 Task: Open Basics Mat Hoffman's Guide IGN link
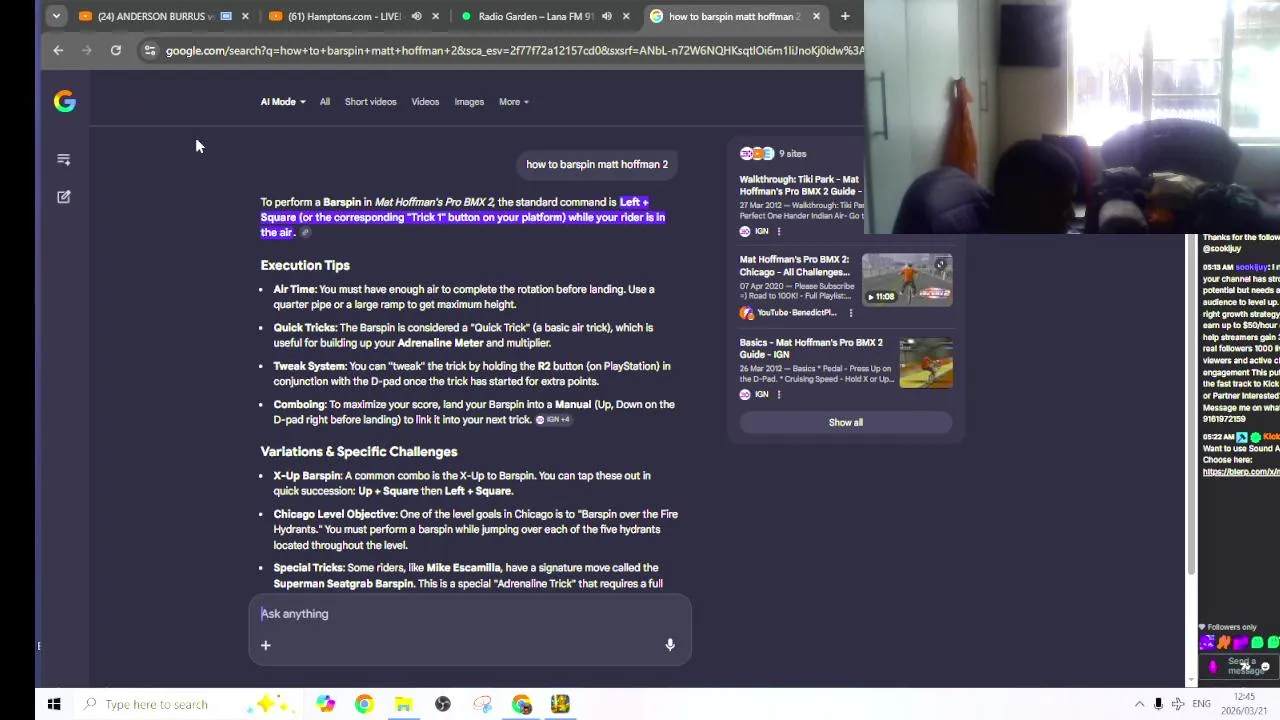click(811, 348)
